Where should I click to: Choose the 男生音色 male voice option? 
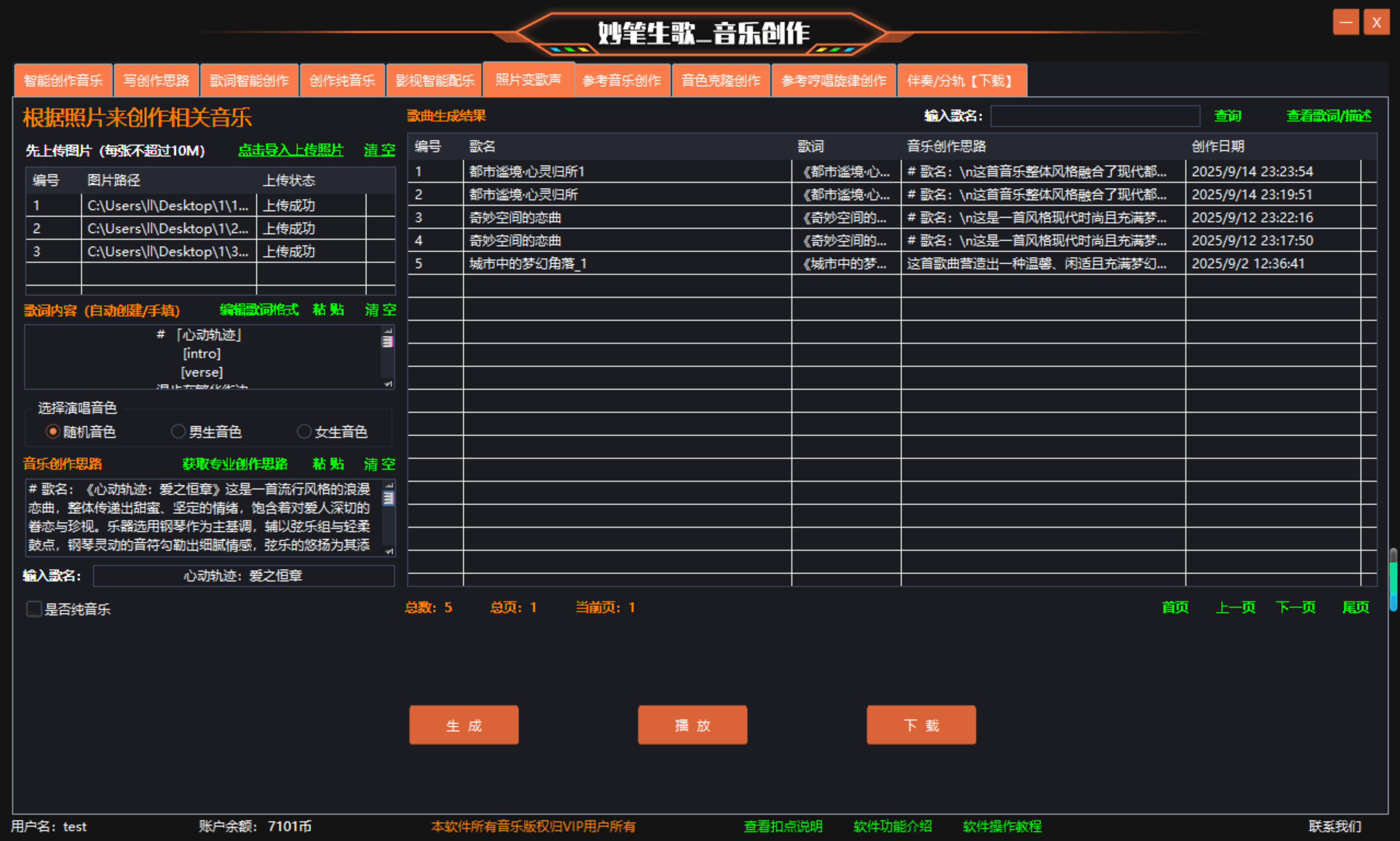(179, 431)
